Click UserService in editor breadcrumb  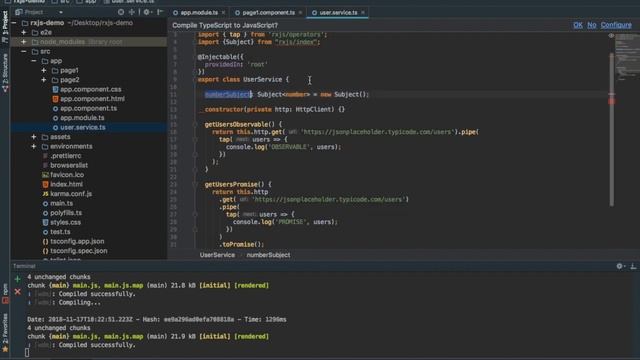pyautogui.click(x=217, y=255)
